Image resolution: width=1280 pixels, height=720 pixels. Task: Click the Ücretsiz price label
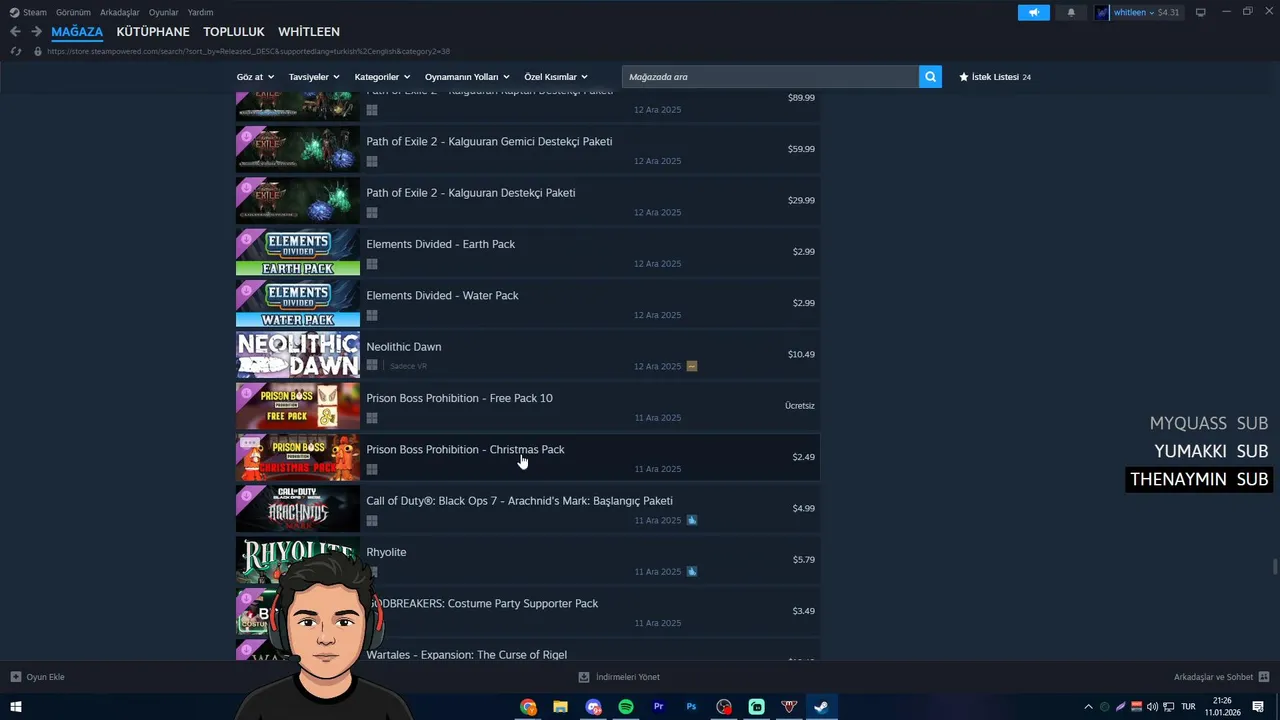[800, 406]
